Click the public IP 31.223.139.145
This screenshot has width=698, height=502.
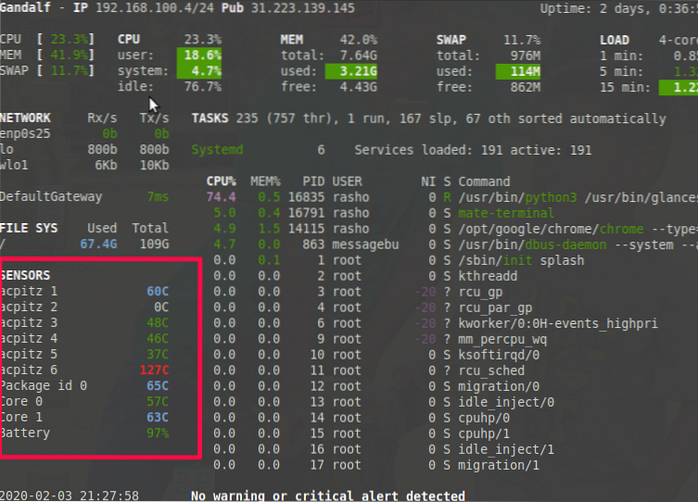[x=303, y=8]
